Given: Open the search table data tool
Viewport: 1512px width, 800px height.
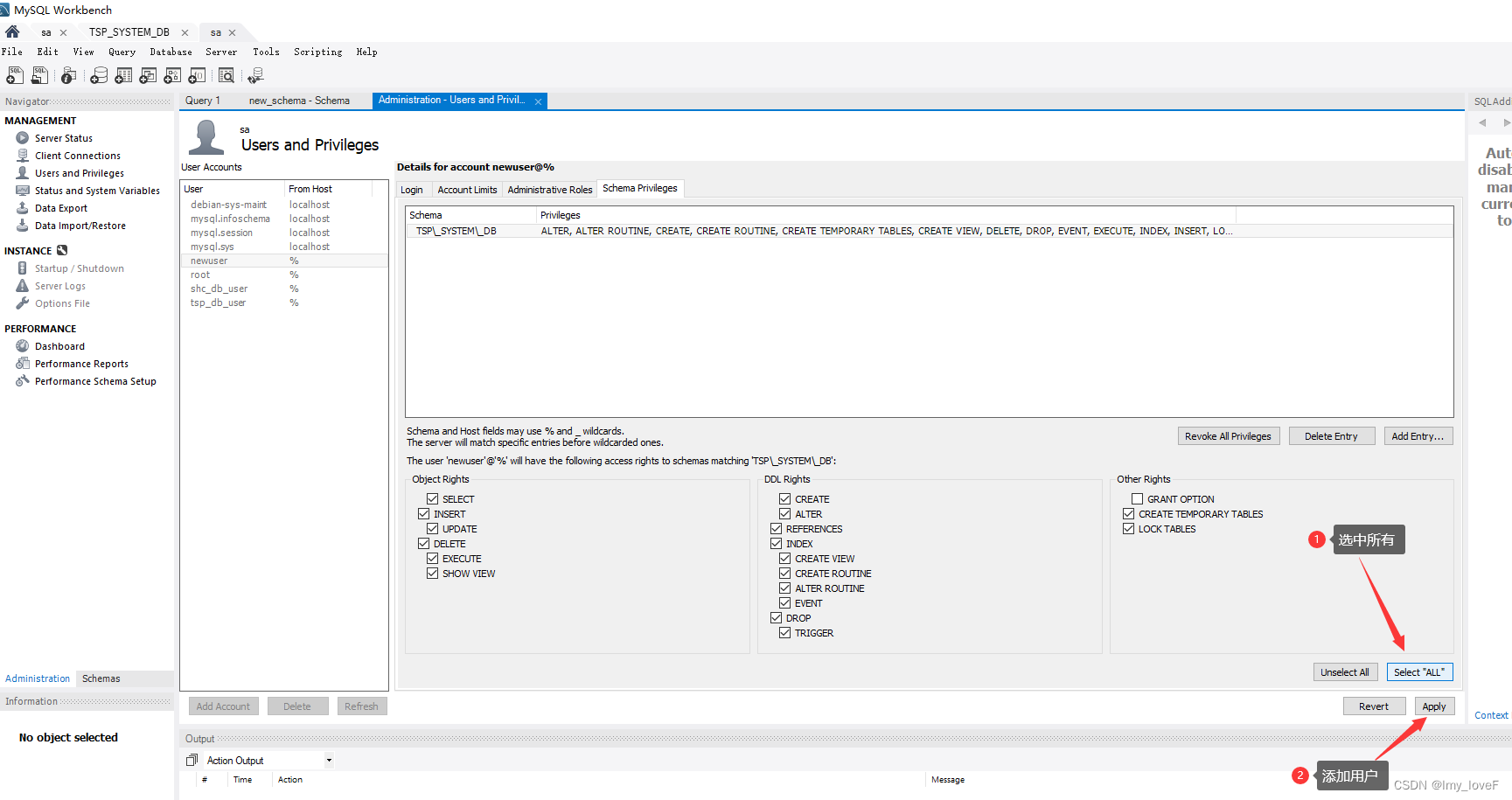Looking at the screenshot, I should [226, 76].
